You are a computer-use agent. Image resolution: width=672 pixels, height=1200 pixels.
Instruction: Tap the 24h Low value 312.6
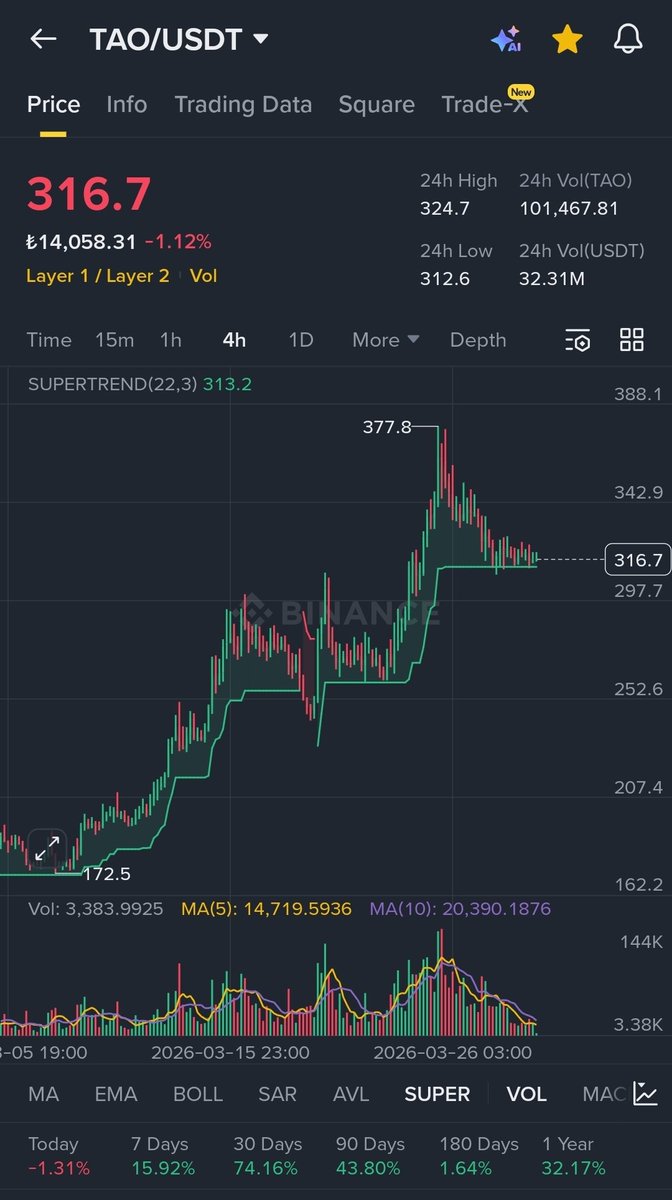(444, 278)
